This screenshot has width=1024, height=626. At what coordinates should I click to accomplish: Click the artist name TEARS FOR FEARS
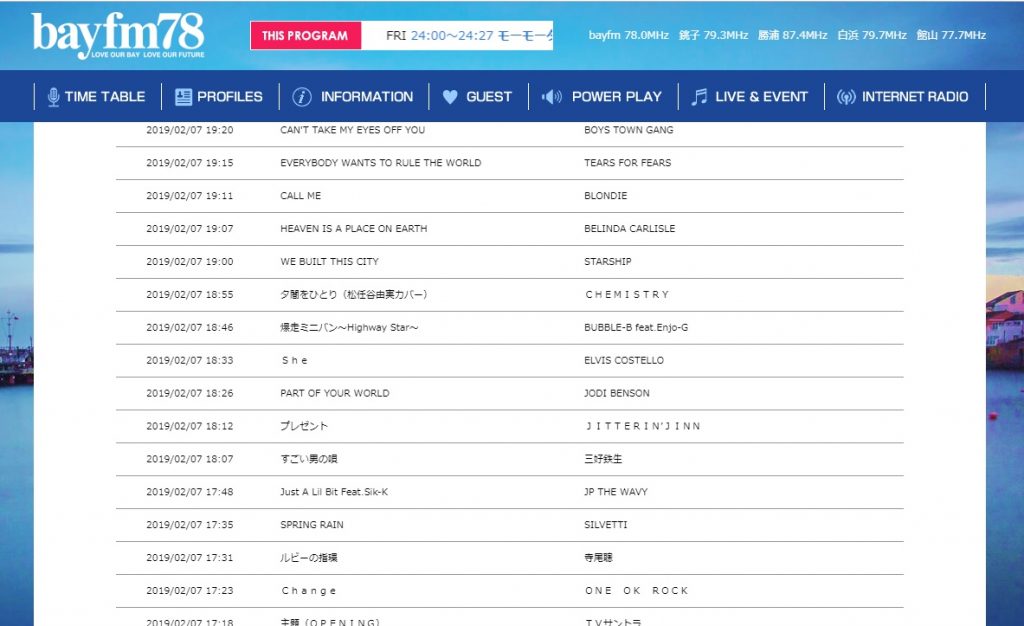627,163
